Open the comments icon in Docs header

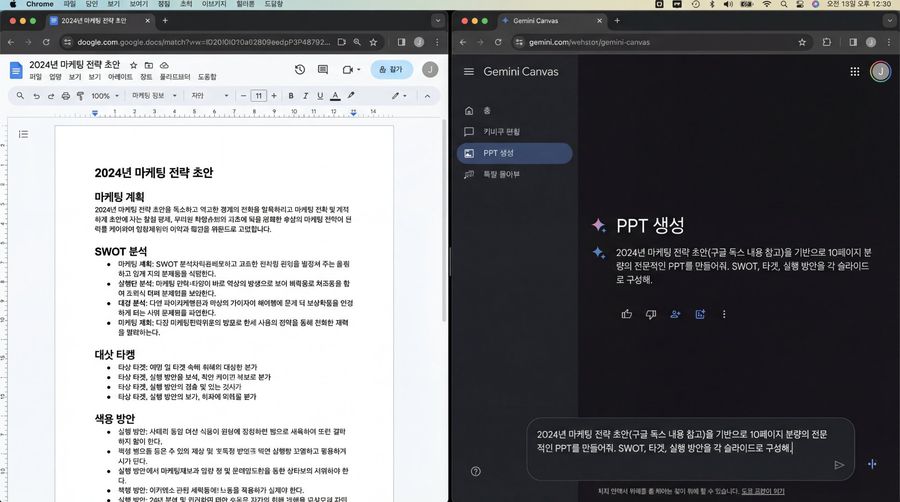324,69
